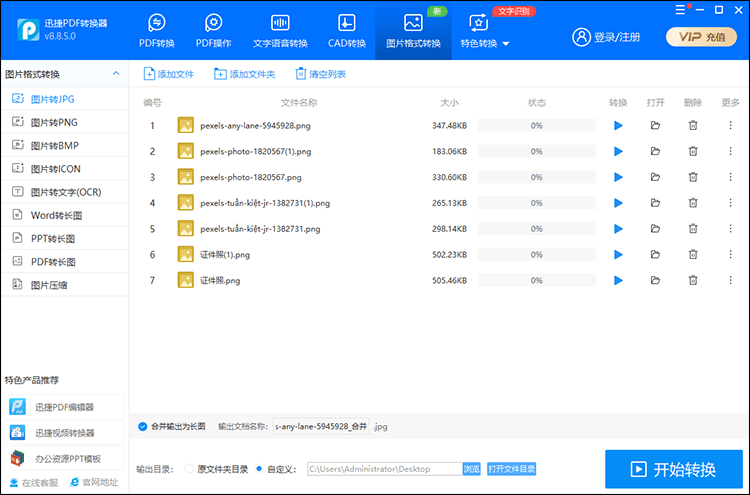Click the VIP 充值 button

(x=701, y=37)
